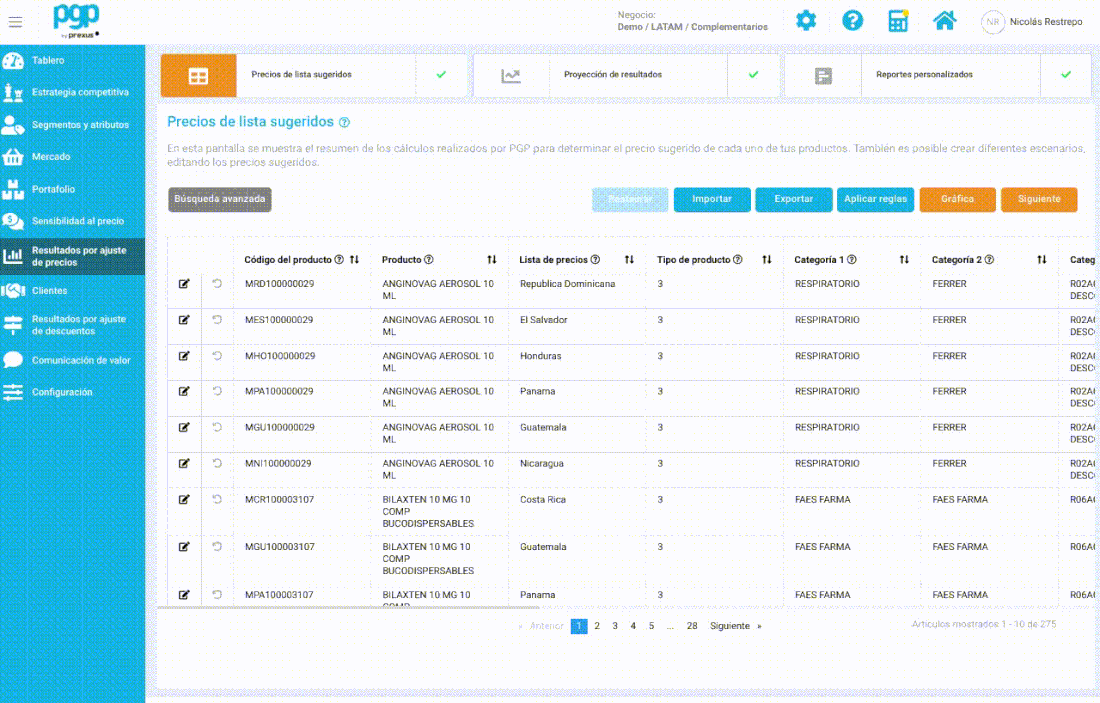Sort by Categoría 2 arrows

[1042, 260]
